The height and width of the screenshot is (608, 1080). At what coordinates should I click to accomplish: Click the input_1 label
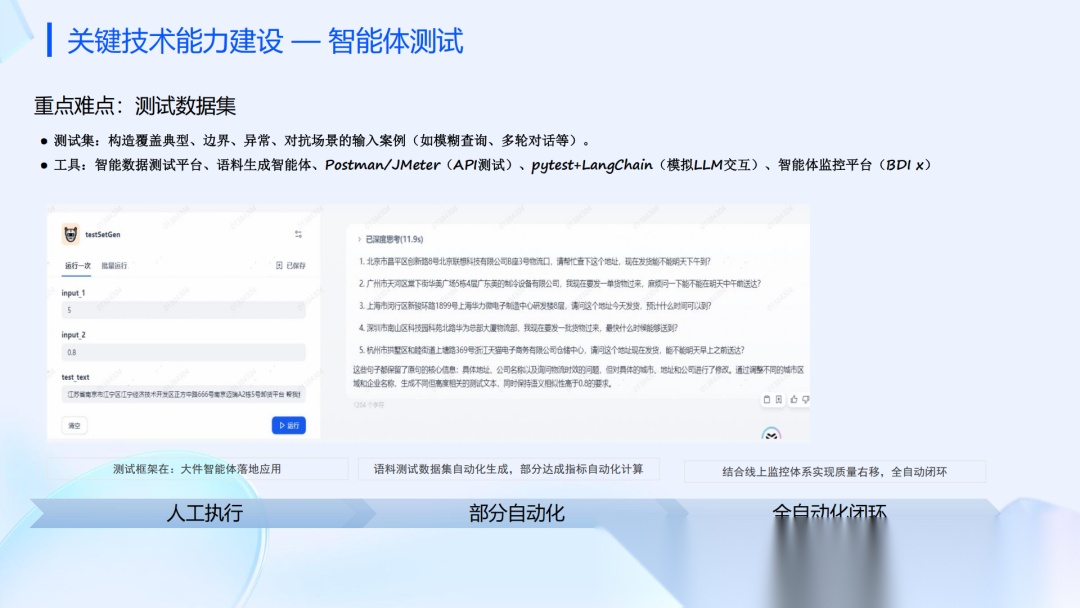click(x=73, y=293)
